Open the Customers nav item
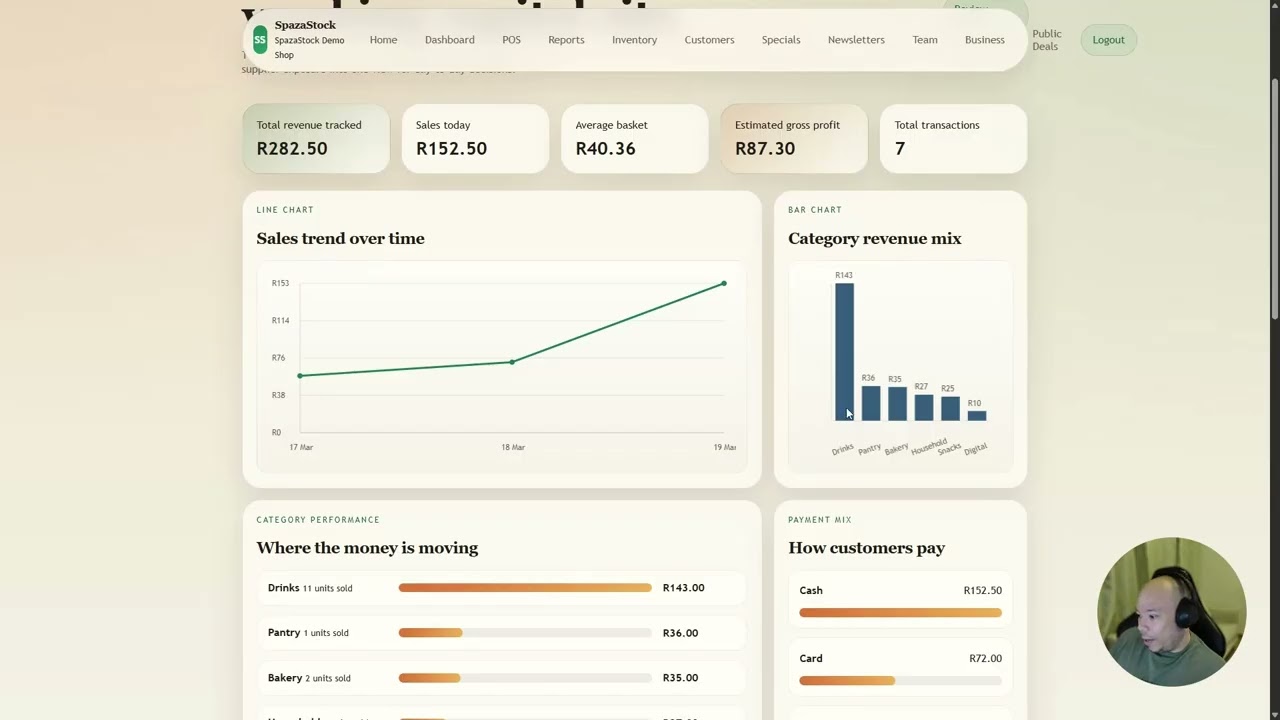 pyautogui.click(x=709, y=40)
